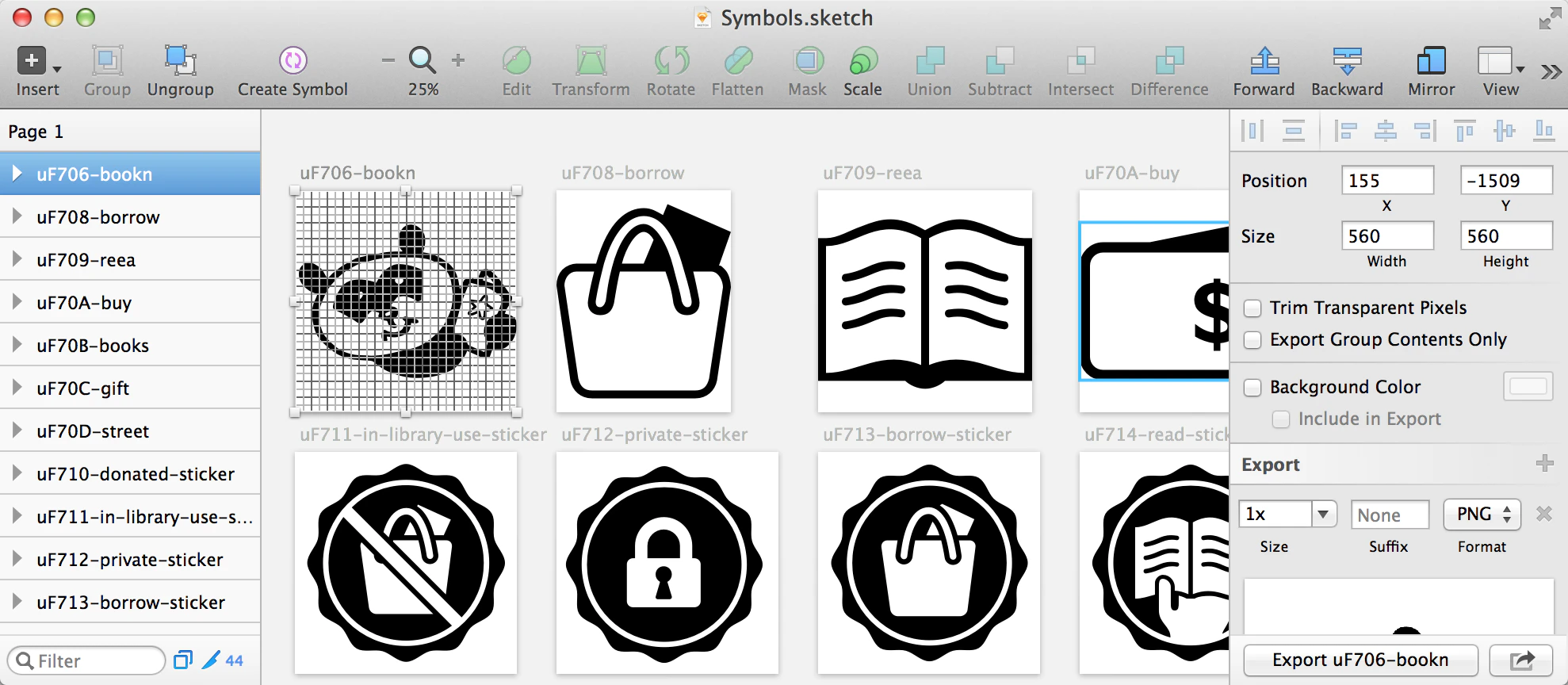Click the Page 1 header
1568x685 pixels.
(x=130, y=131)
